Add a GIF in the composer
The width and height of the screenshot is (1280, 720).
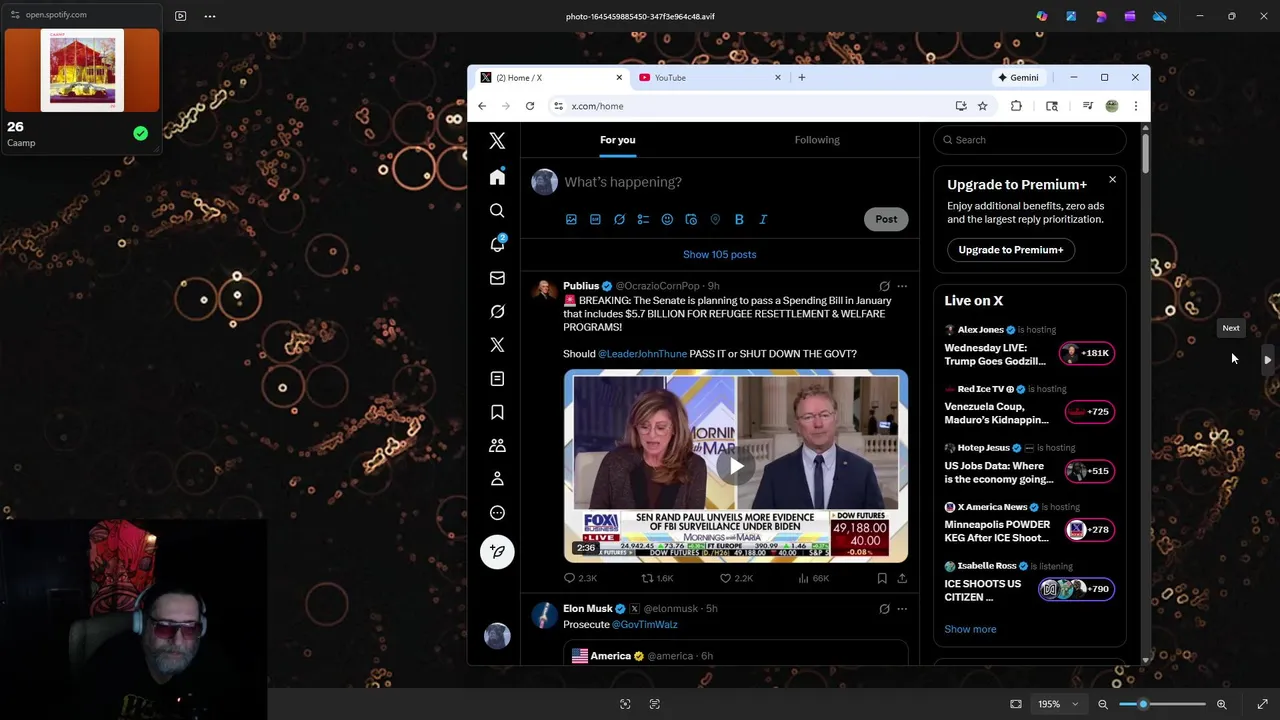tap(595, 219)
